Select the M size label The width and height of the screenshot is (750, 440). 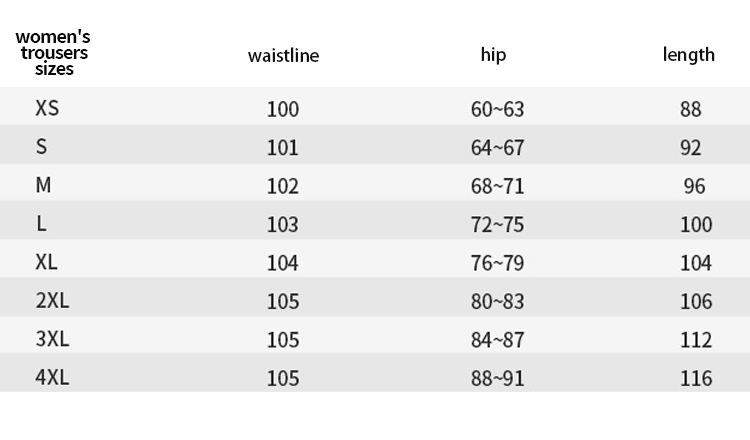[43, 185]
